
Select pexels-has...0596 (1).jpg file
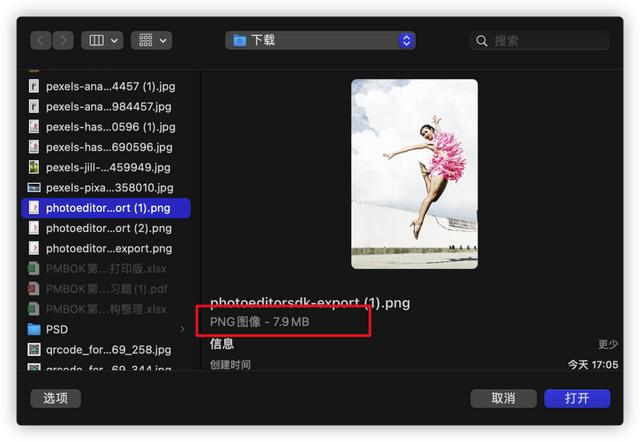[x=106, y=127]
